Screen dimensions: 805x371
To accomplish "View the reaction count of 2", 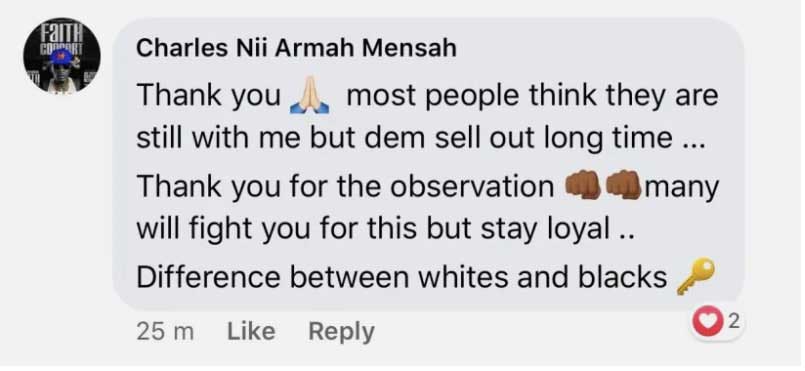I will point(733,322).
